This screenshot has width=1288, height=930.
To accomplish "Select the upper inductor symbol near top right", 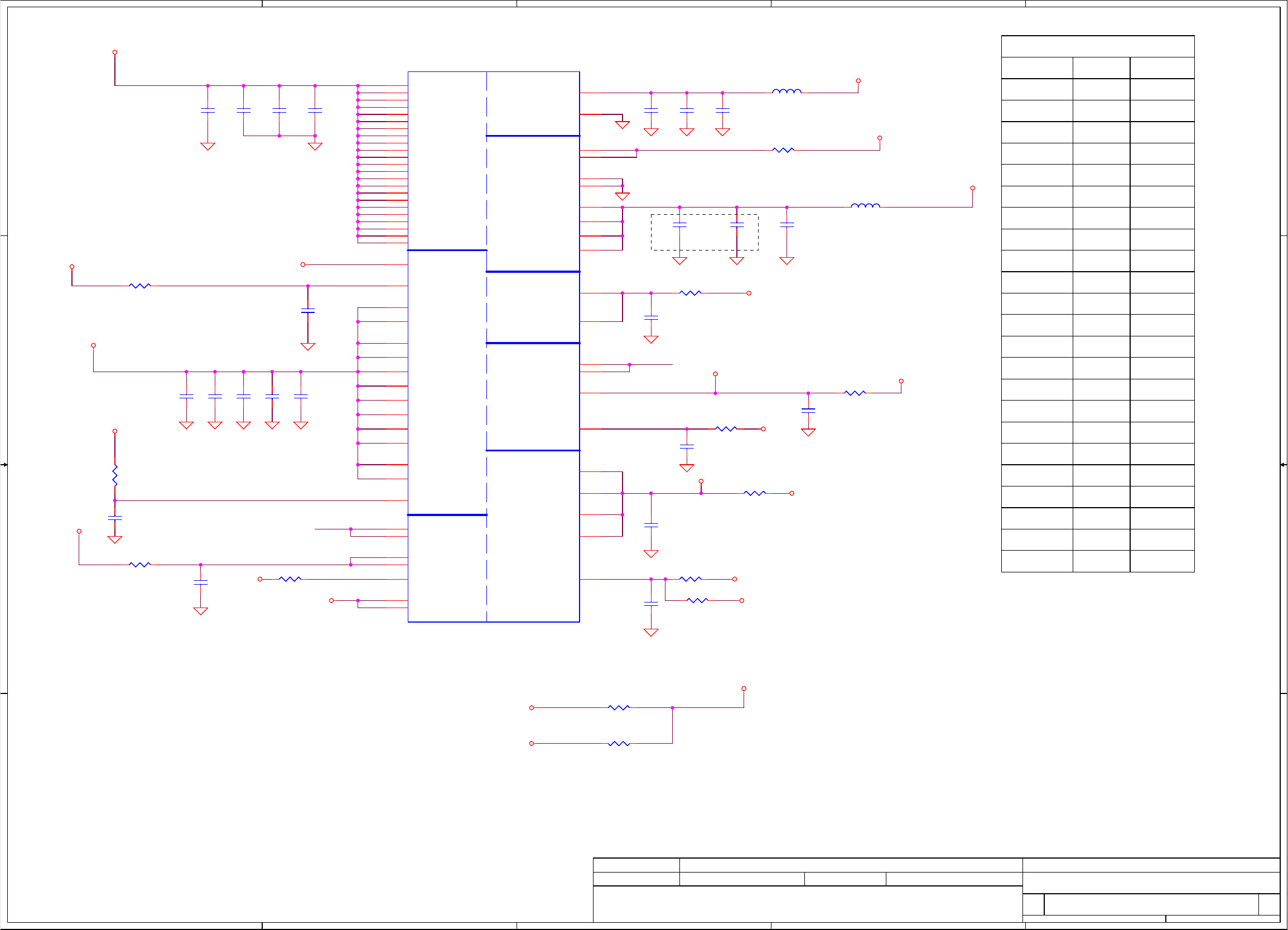I will [x=787, y=91].
